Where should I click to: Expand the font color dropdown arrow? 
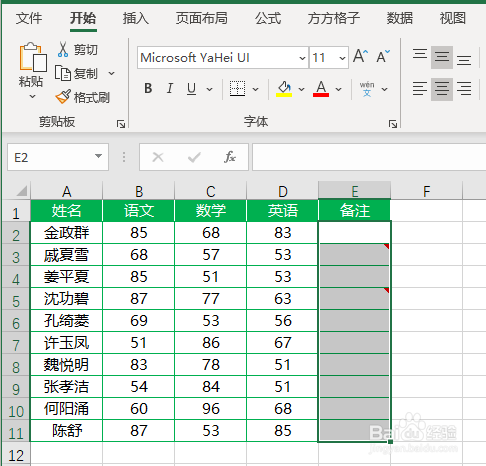tap(338, 89)
